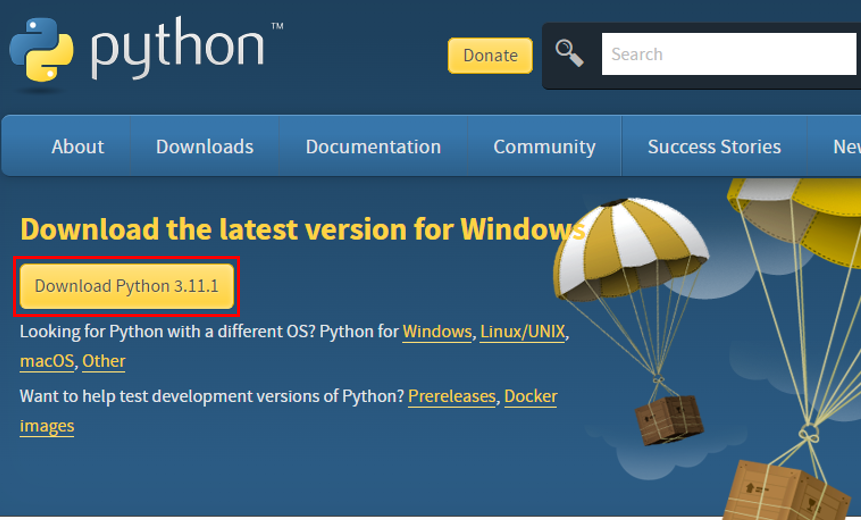Follow the macOS link
The height and width of the screenshot is (520, 861).
tap(47, 361)
